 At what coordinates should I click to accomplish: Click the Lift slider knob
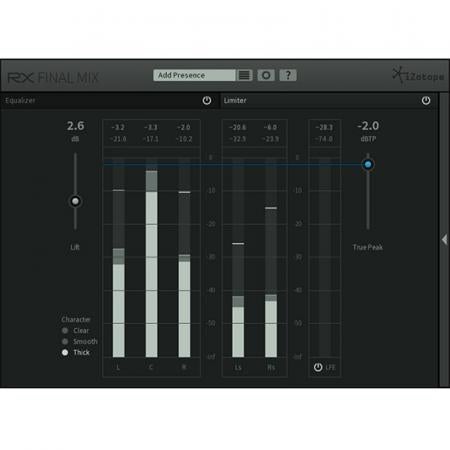click(x=75, y=201)
